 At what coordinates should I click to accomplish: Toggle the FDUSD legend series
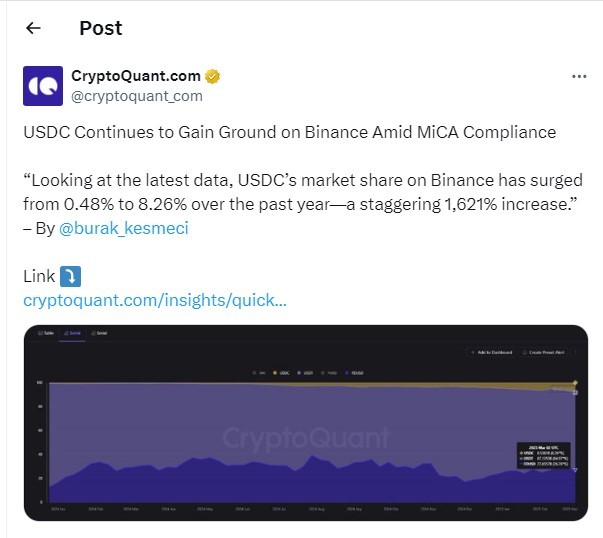click(354, 373)
